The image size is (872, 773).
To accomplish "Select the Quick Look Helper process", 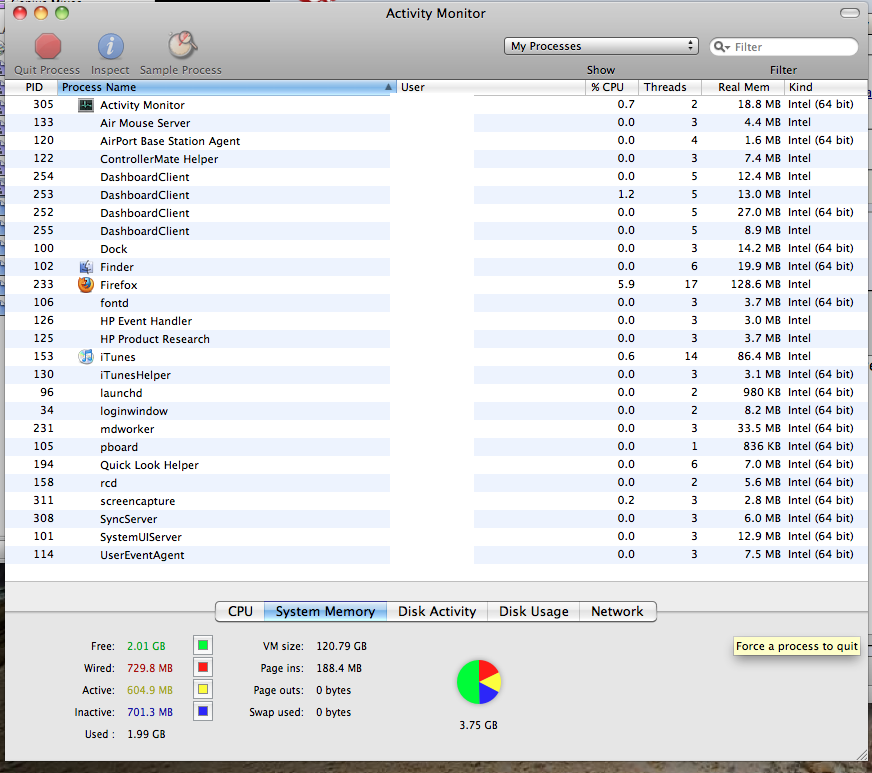I will [436, 465].
